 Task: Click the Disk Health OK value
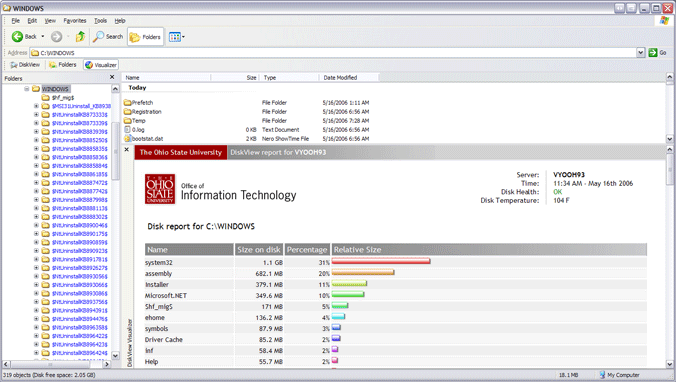point(557,192)
